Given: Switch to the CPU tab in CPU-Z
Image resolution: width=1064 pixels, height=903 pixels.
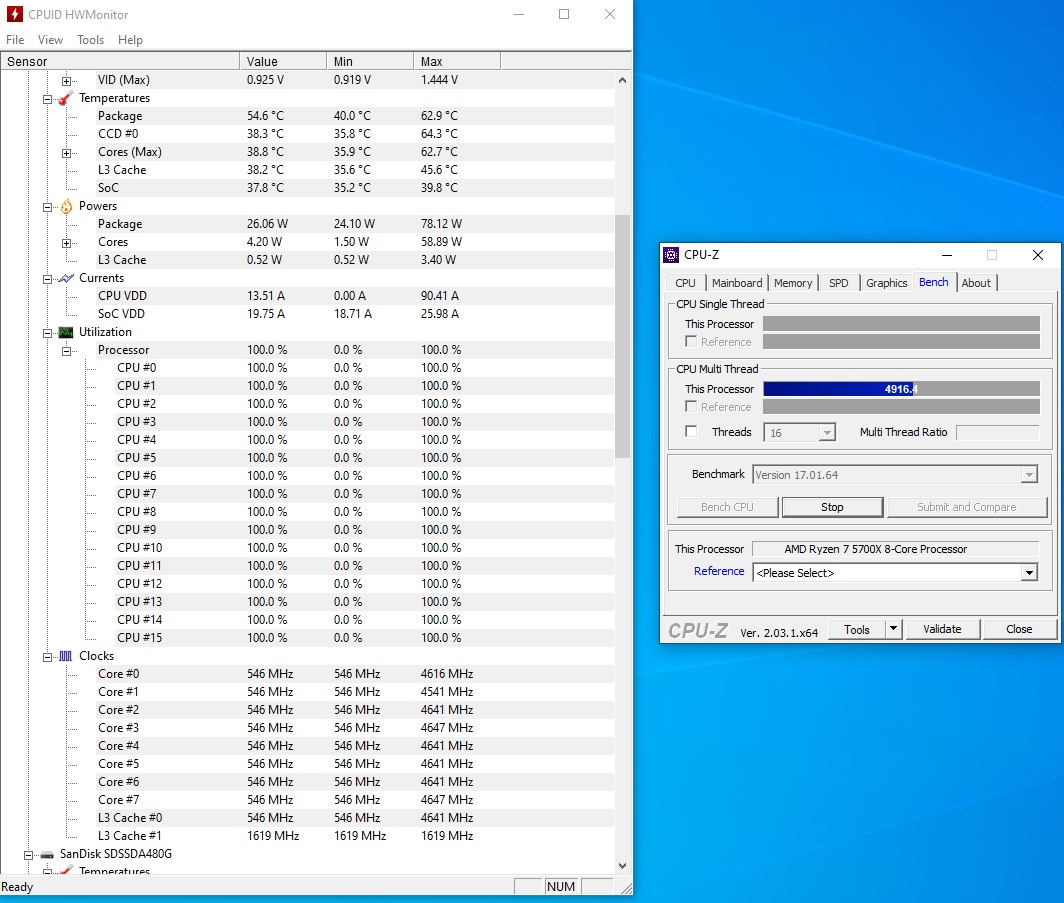Looking at the screenshot, I should point(685,283).
